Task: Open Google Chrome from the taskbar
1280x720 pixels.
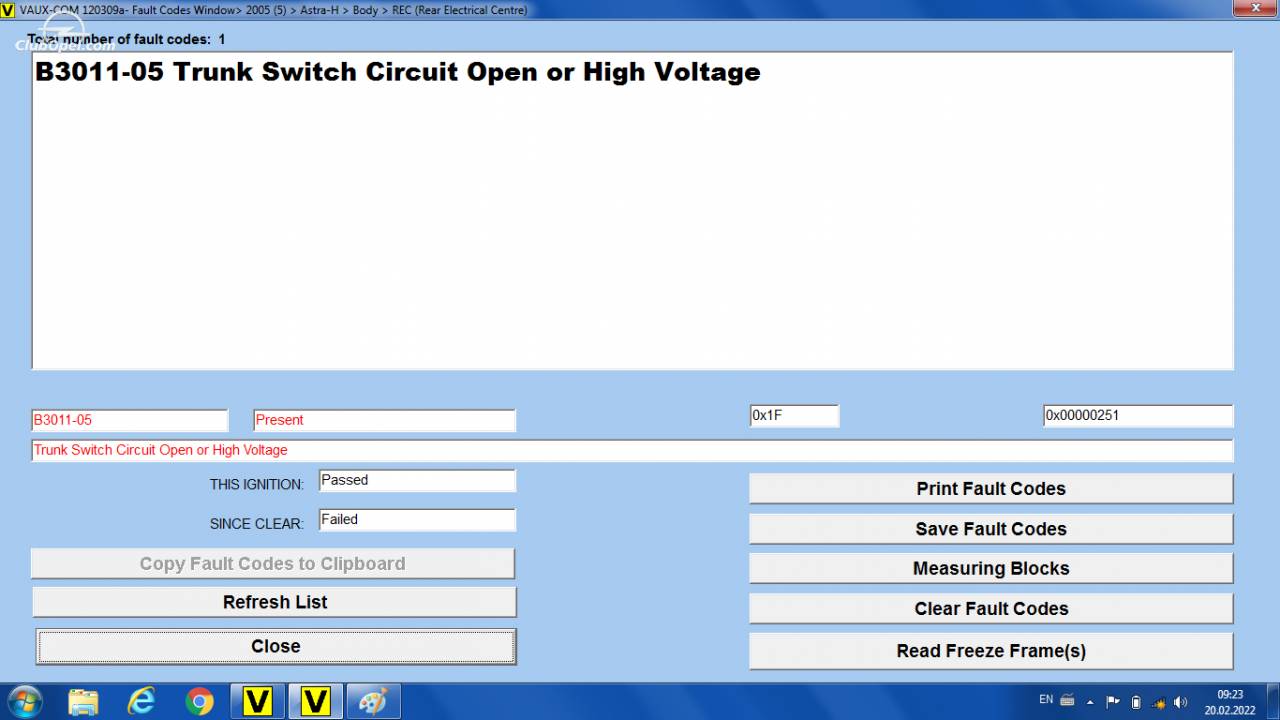Action: 199,701
